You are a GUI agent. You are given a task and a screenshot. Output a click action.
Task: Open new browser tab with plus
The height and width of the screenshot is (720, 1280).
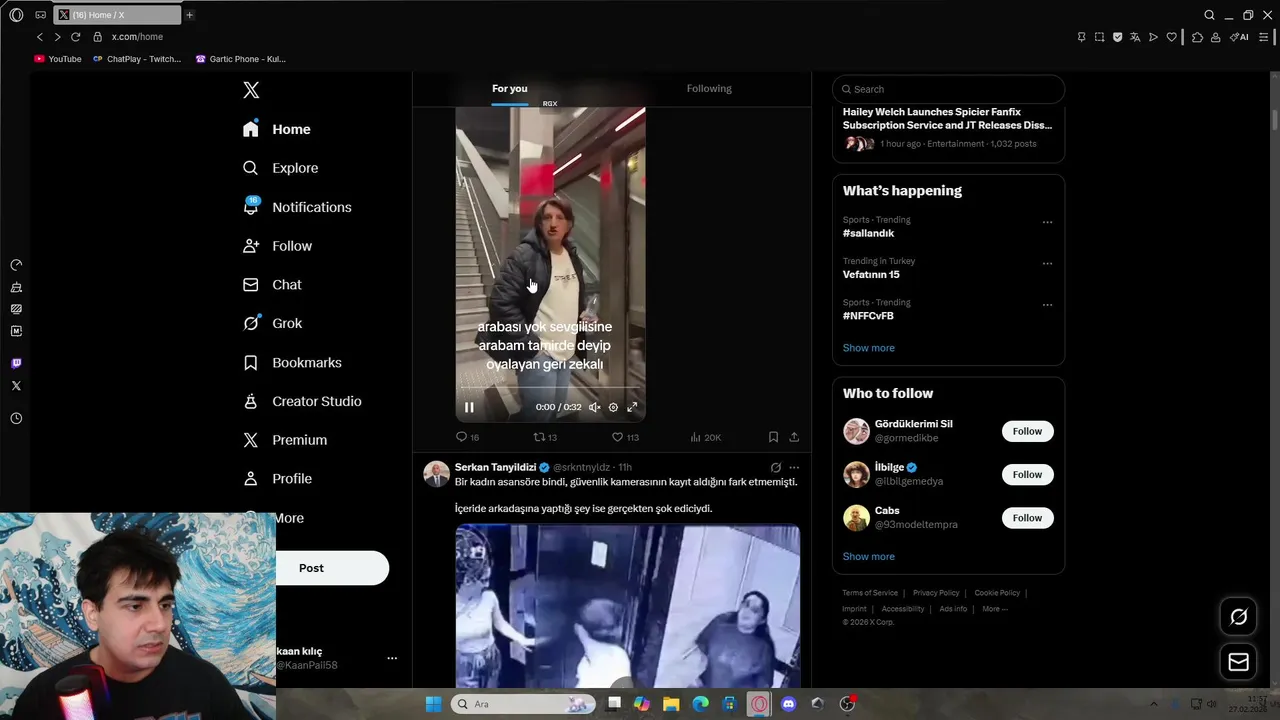click(x=189, y=15)
